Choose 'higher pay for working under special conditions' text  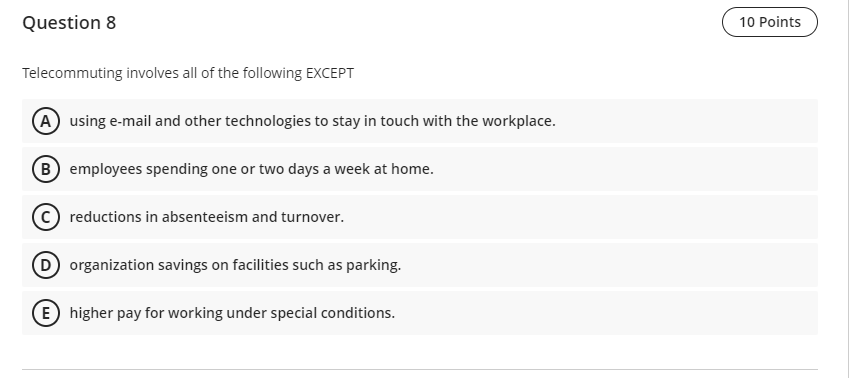pos(232,313)
